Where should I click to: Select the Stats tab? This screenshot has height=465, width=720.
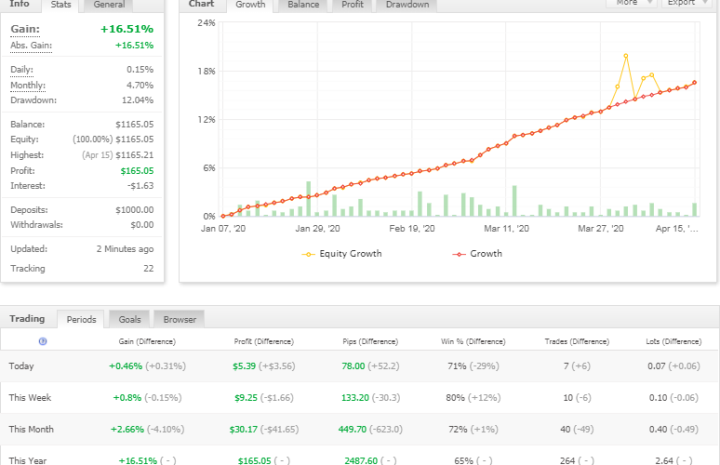61,4
